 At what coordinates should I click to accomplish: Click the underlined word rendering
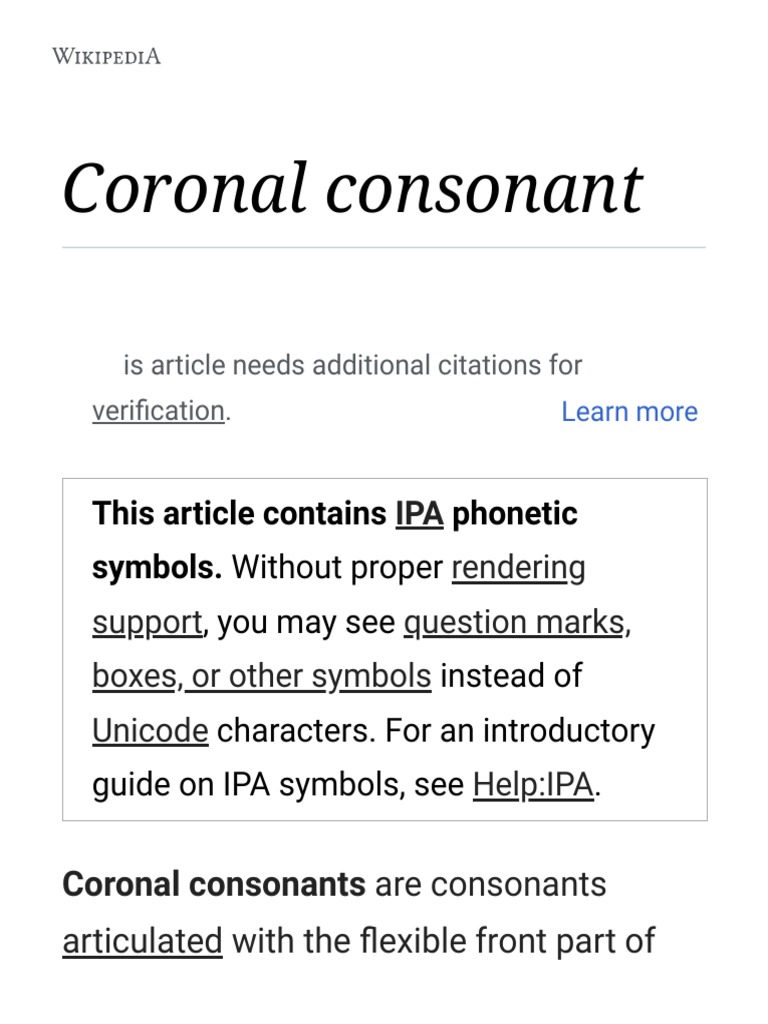[x=518, y=568]
